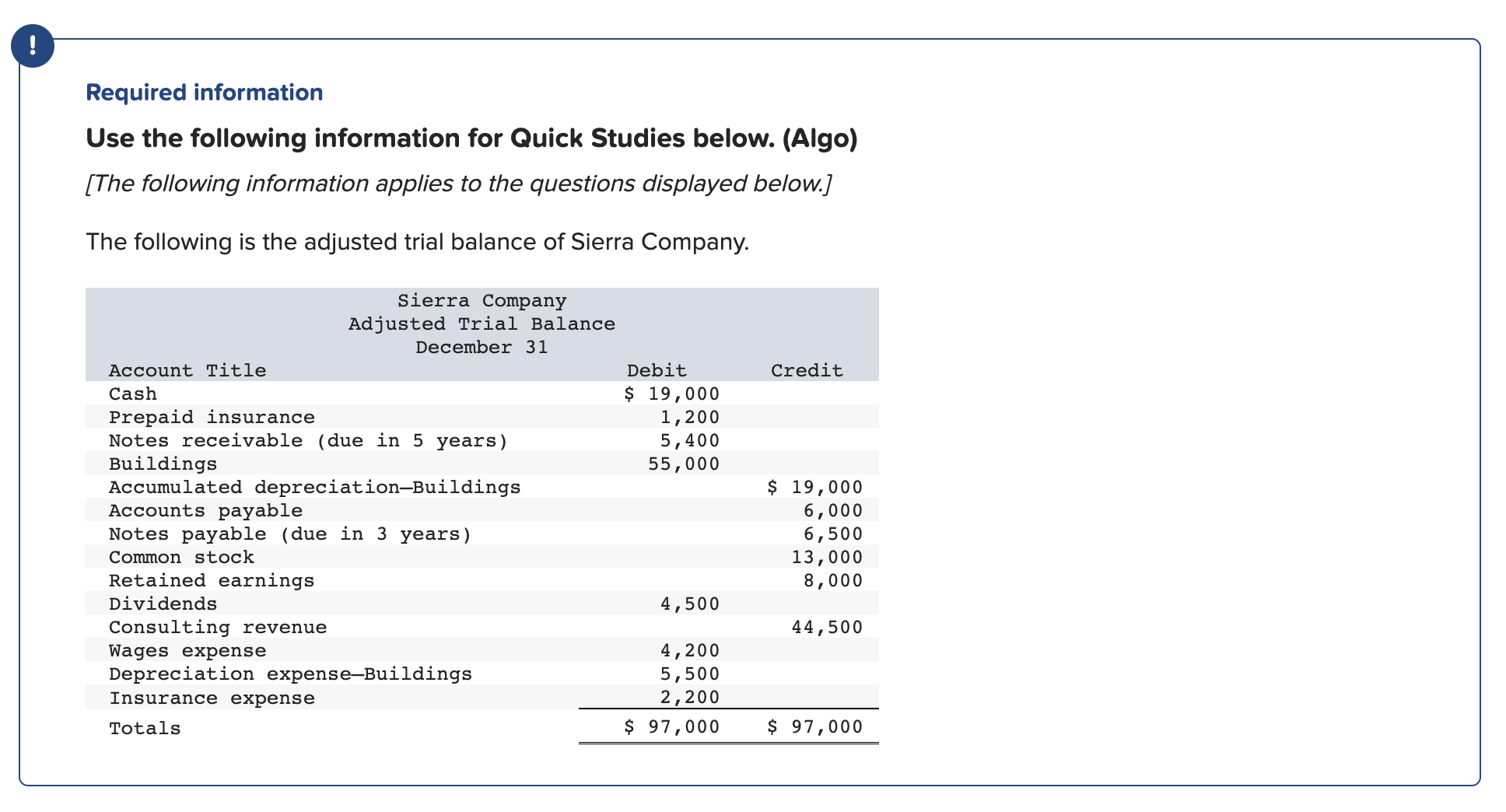The height and width of the screenshot is (812, 1506).
Task: Click the 'Account Title' column header
Action: click(187, 371)
